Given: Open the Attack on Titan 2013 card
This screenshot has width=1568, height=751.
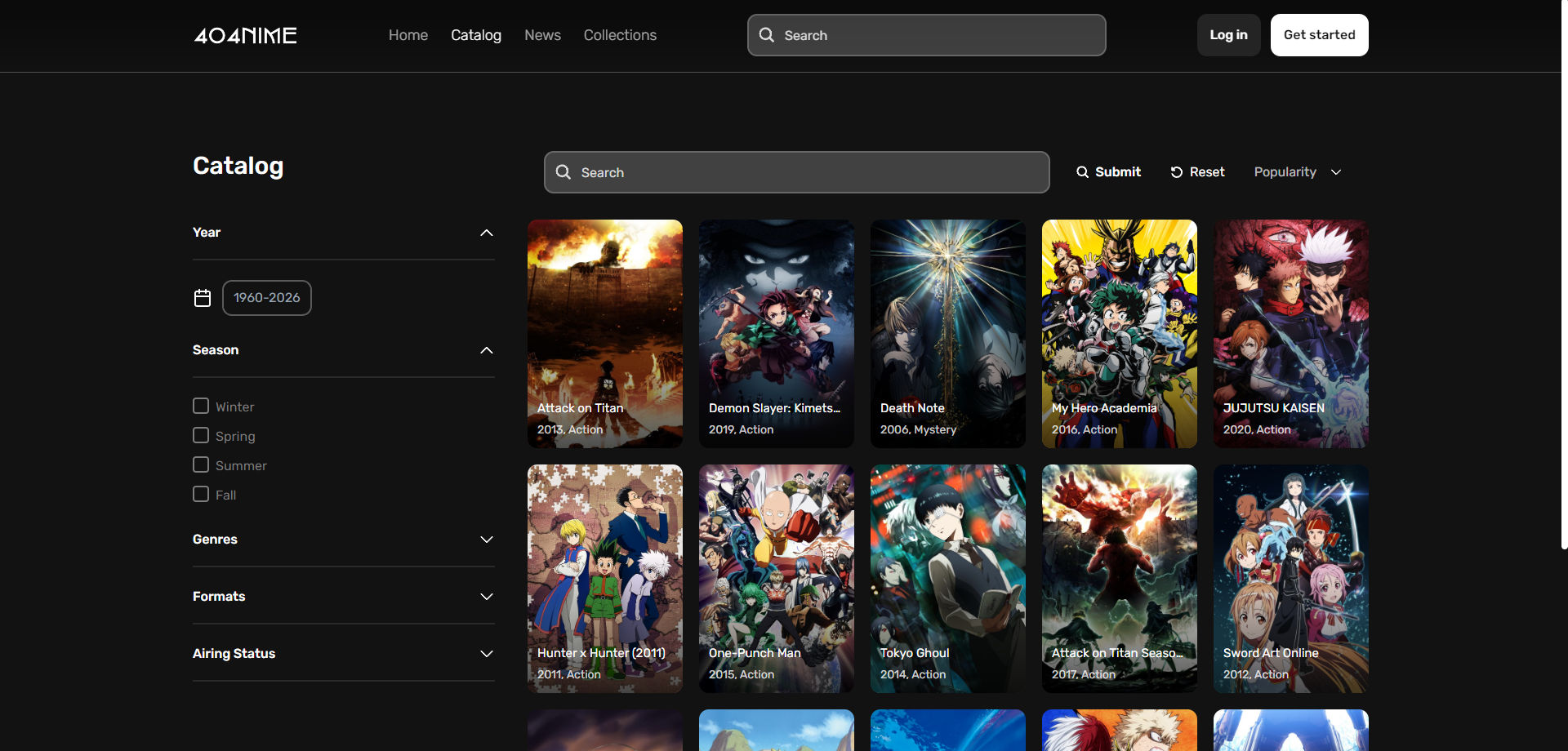Looking at the screenshot, I should [x=605, y=334].
